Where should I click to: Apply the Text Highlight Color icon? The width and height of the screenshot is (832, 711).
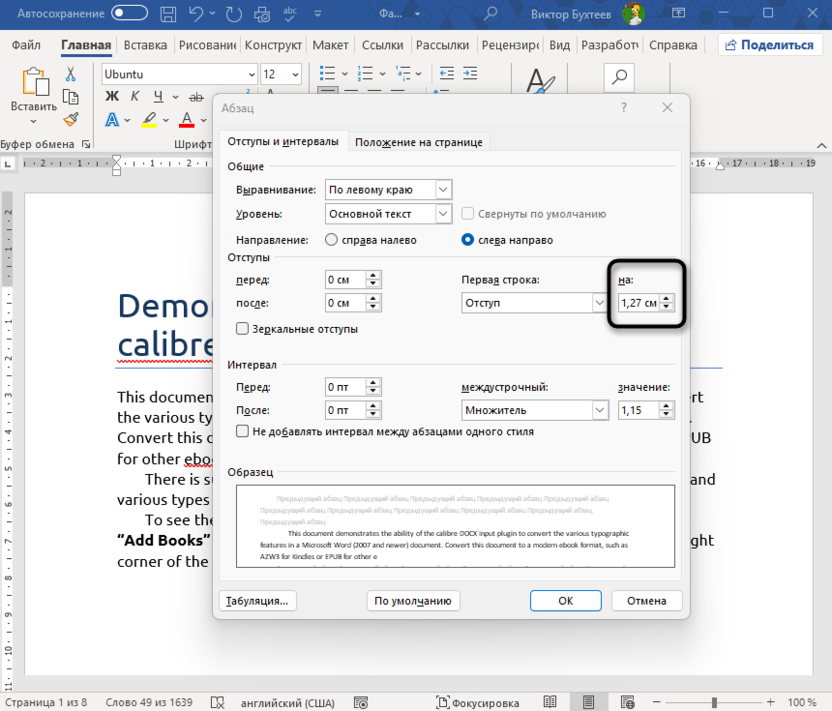pyautogui.click(x=148, y=120)
